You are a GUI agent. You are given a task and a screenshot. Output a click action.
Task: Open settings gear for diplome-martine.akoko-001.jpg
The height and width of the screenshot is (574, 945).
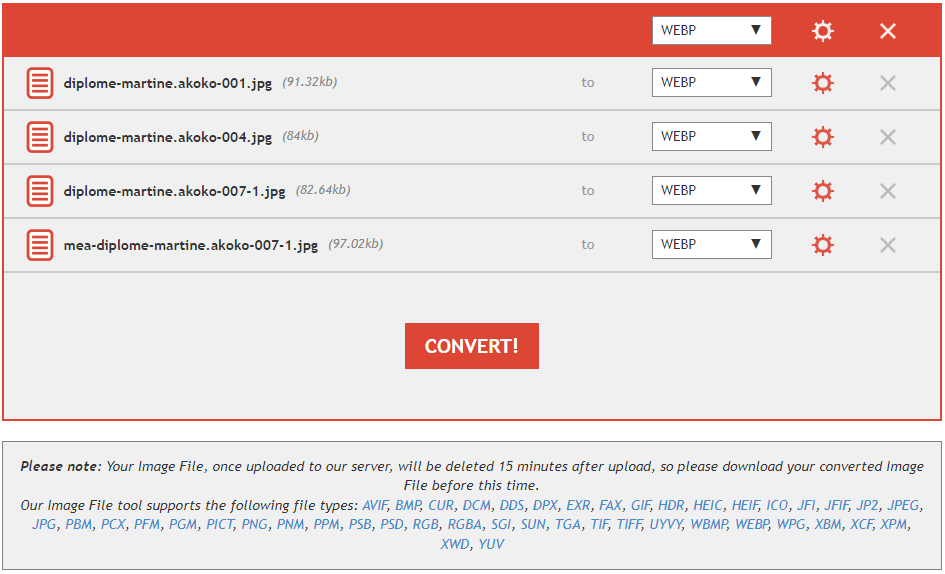pos(822,83)
